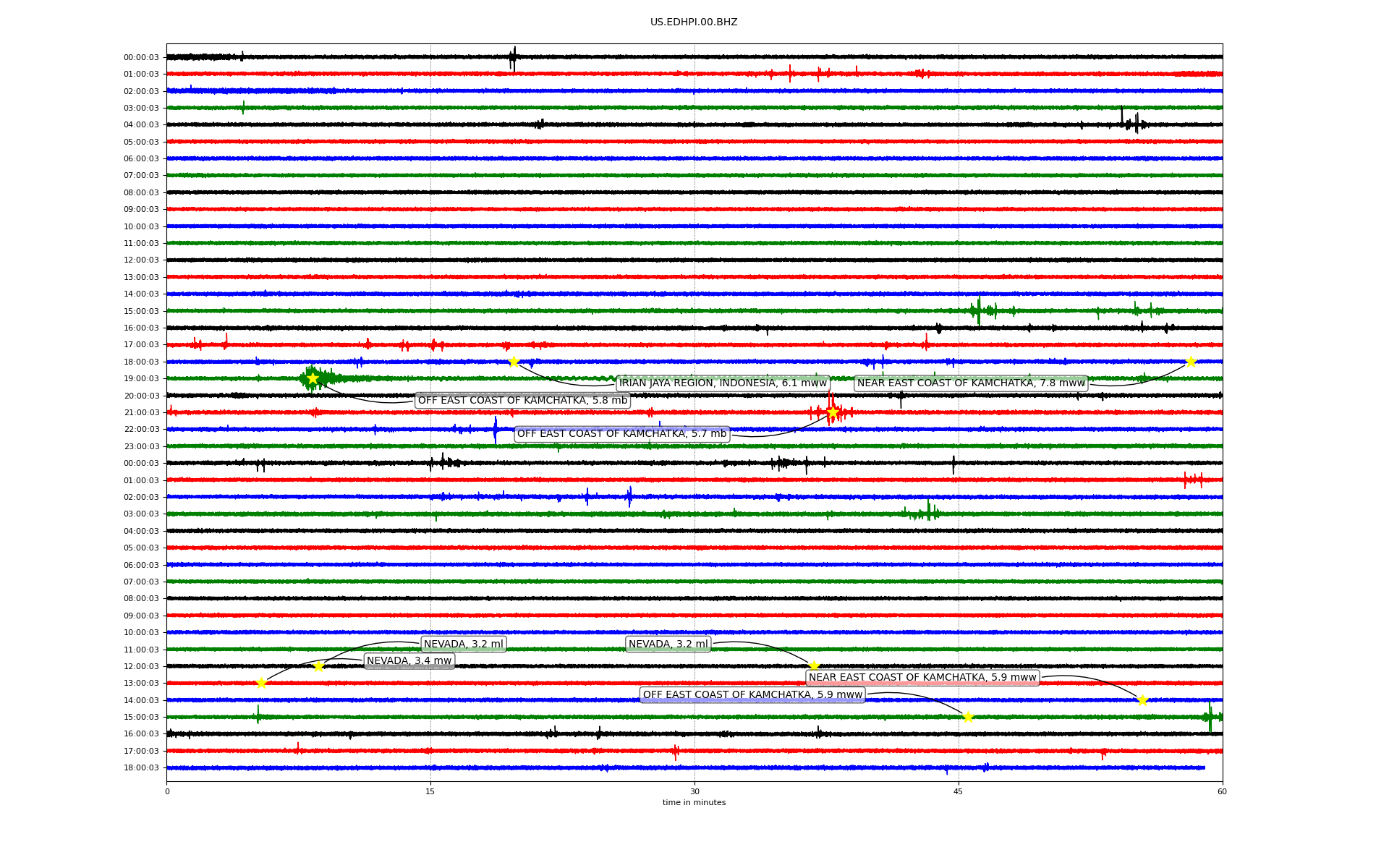Screen dimensions: 1389x868
Task: Click the NEVADA 3.4 mw annotation label
Action: point(409,661)
